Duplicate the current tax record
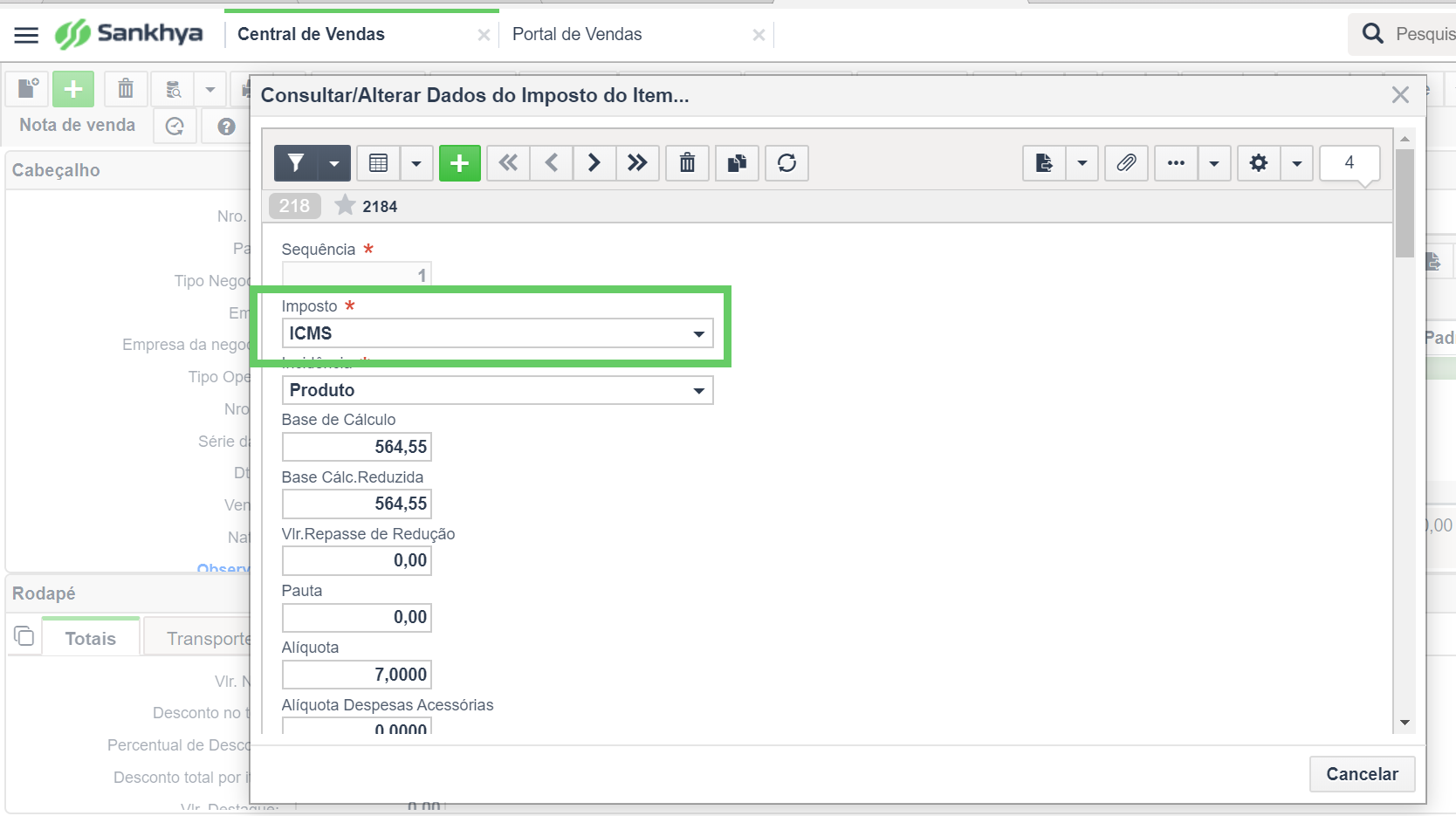This screenshot has height=816, width=1456. pyautogui.click(x=737, y=163)
